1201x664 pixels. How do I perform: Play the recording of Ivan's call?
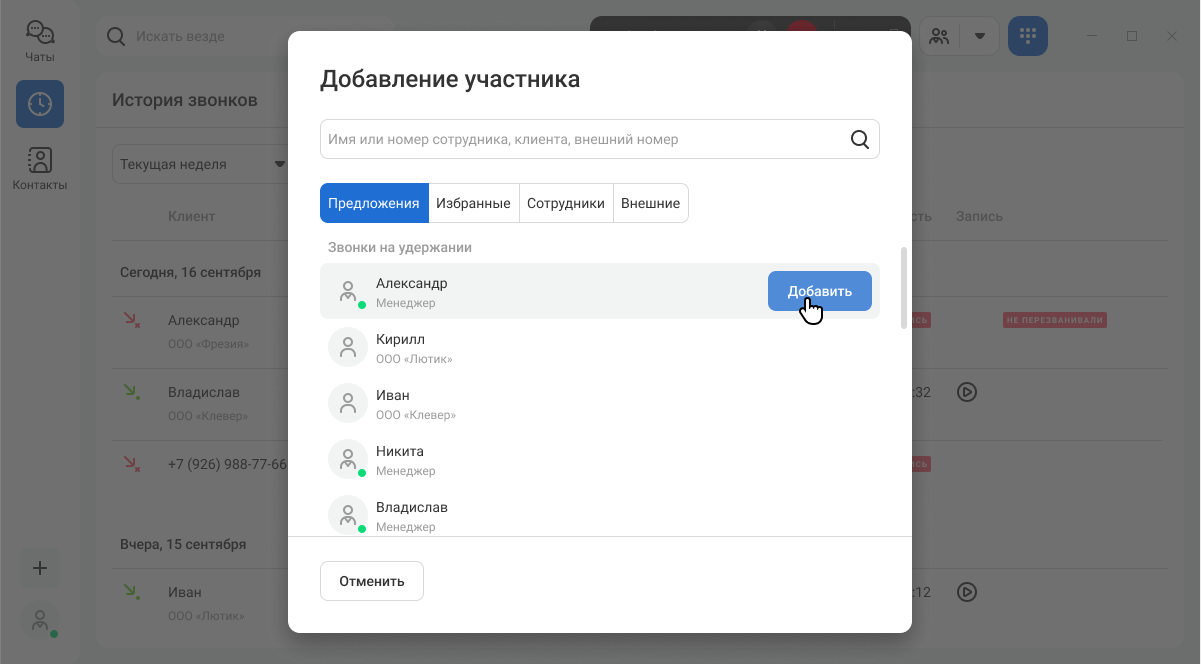966,592
